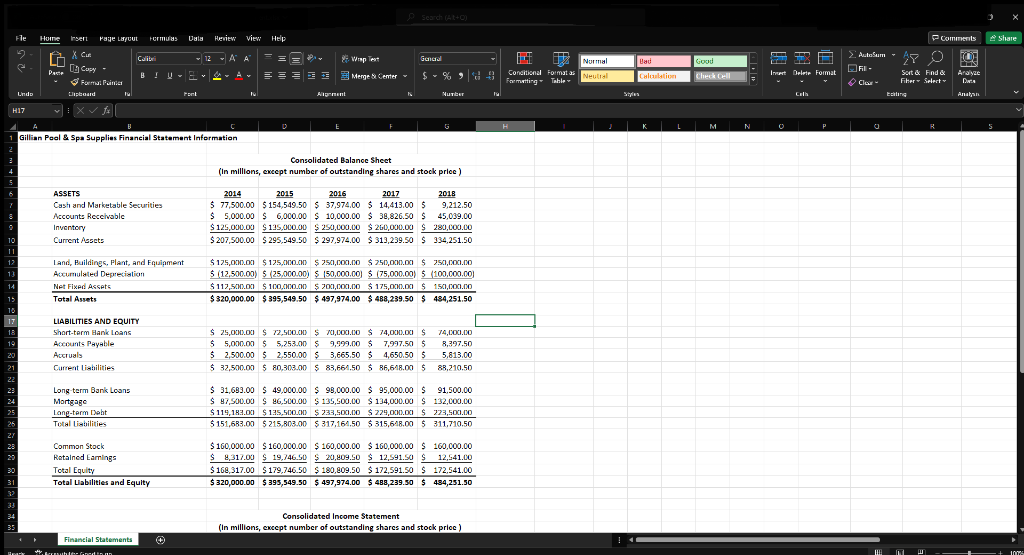This screenshot has width=1024, height=555.
Task: Expand the General number format dropdown
Action: 492,59
